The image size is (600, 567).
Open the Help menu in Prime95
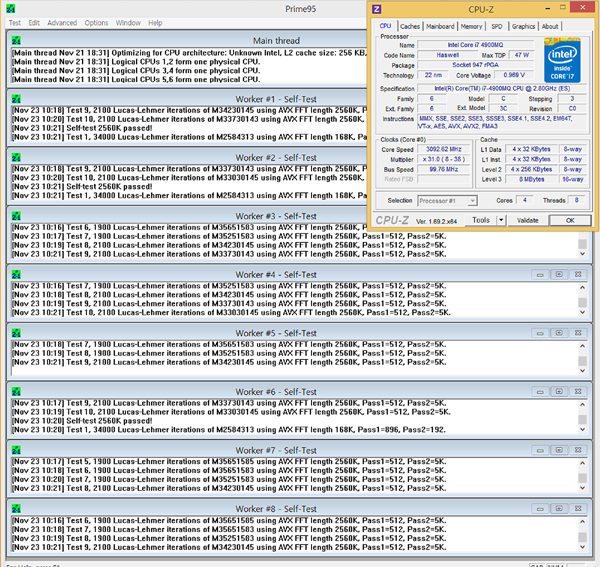(155, 23)
